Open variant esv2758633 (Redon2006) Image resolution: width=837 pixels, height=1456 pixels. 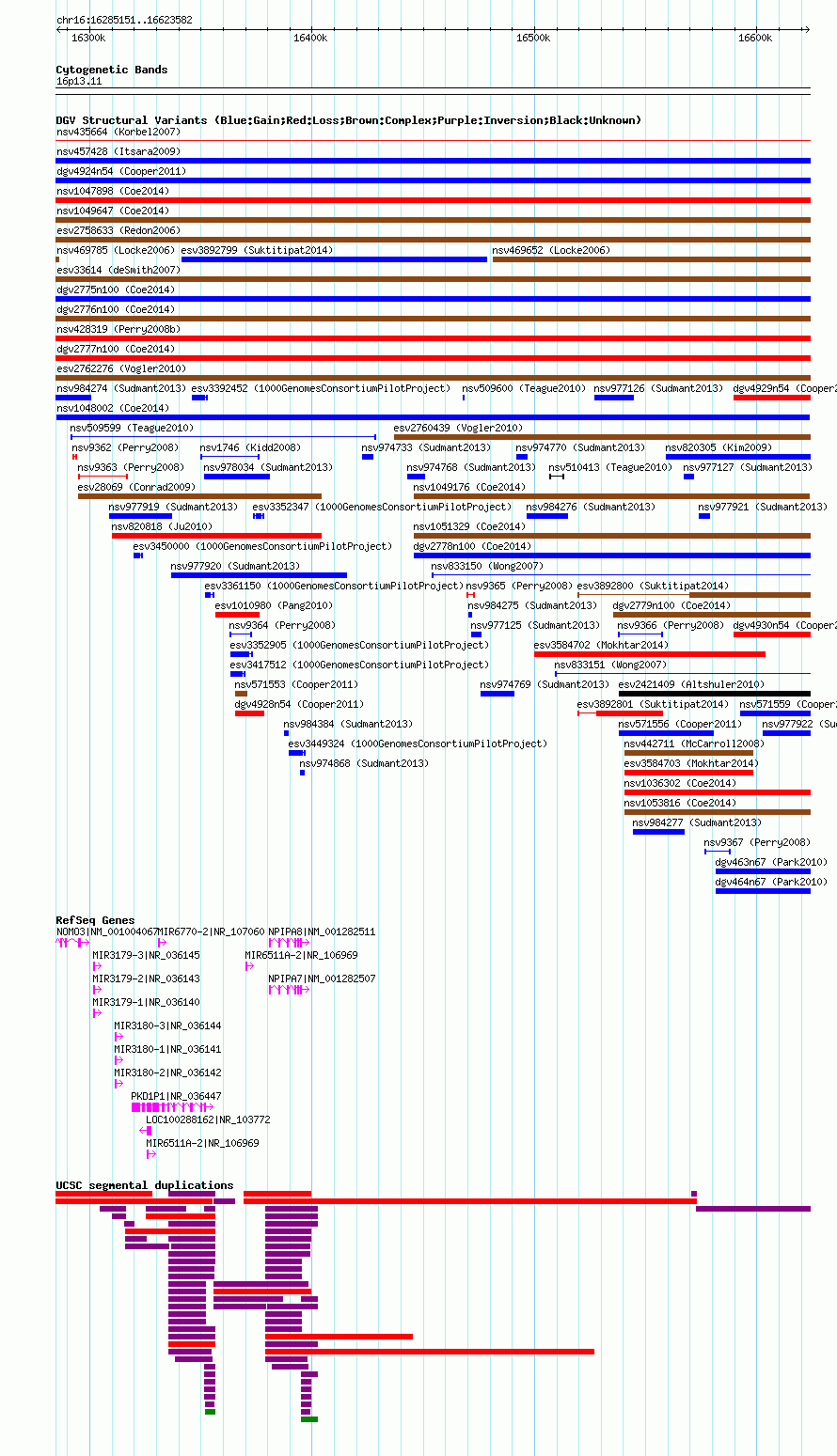(118, 230)
